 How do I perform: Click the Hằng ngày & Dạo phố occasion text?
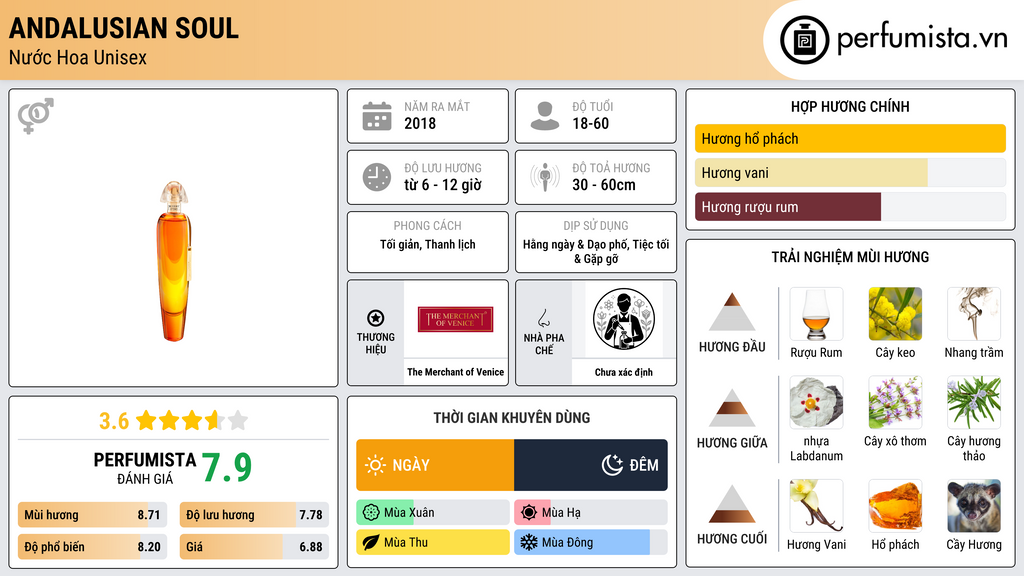tap(596, 251)
